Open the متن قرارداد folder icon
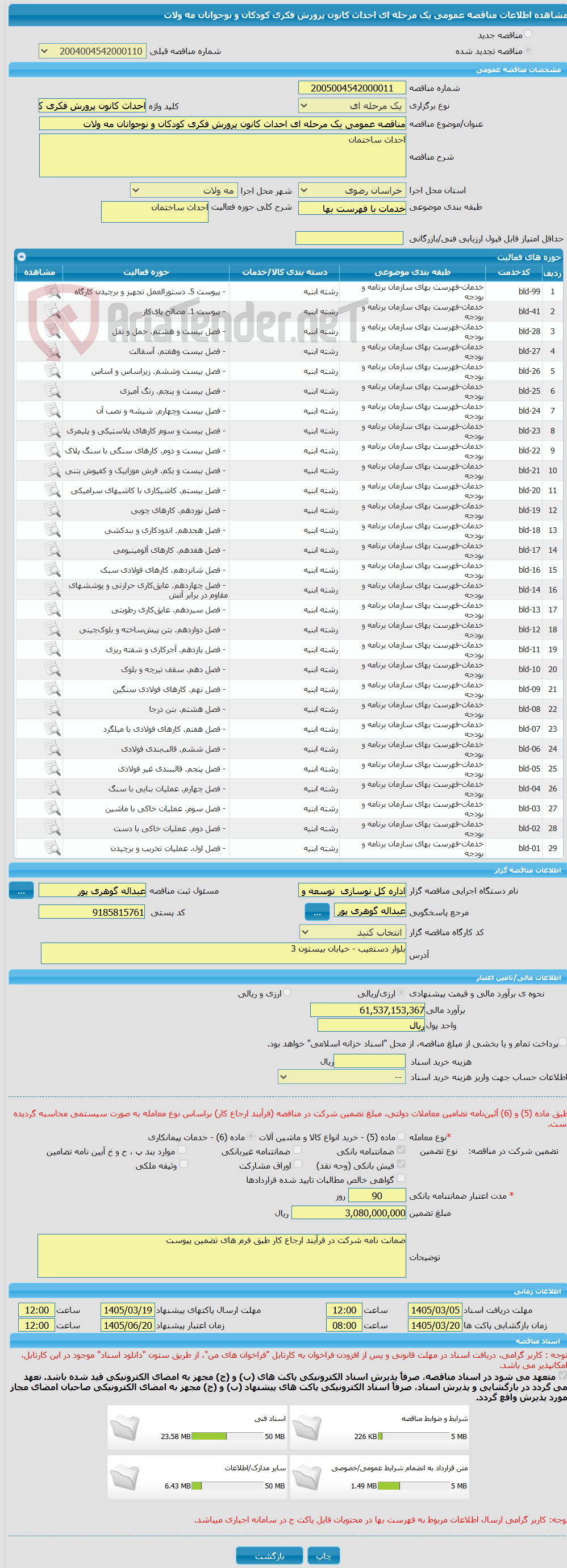Image resolution: width=567 pixels, height=1568 pixels. tap(307, 1477)
